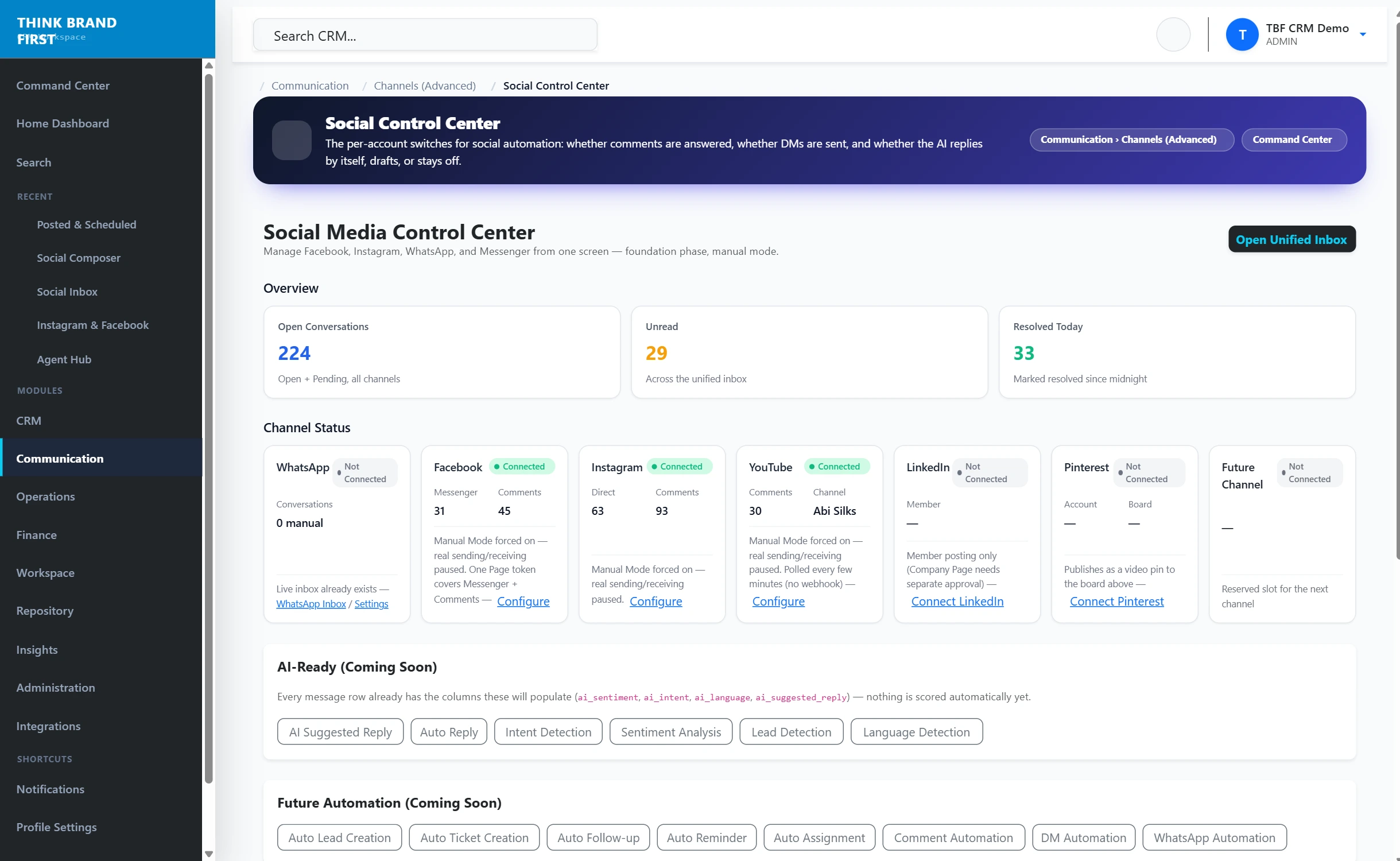Open Command Center in sidebar
The width and height of the screenshot is (1400, 861).
pyautogui.click(x=63, y=86)
